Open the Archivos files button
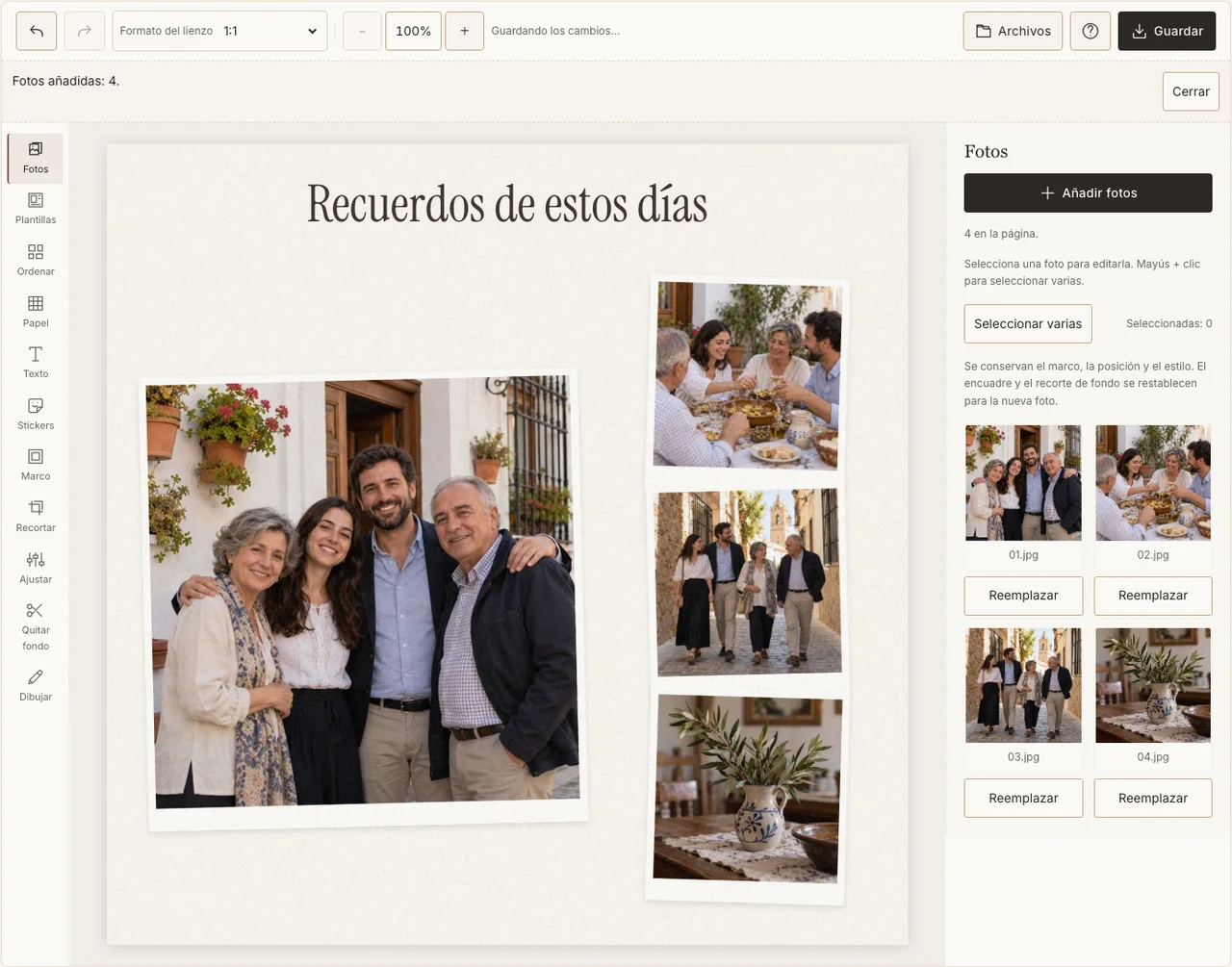 pos(1013,31)
